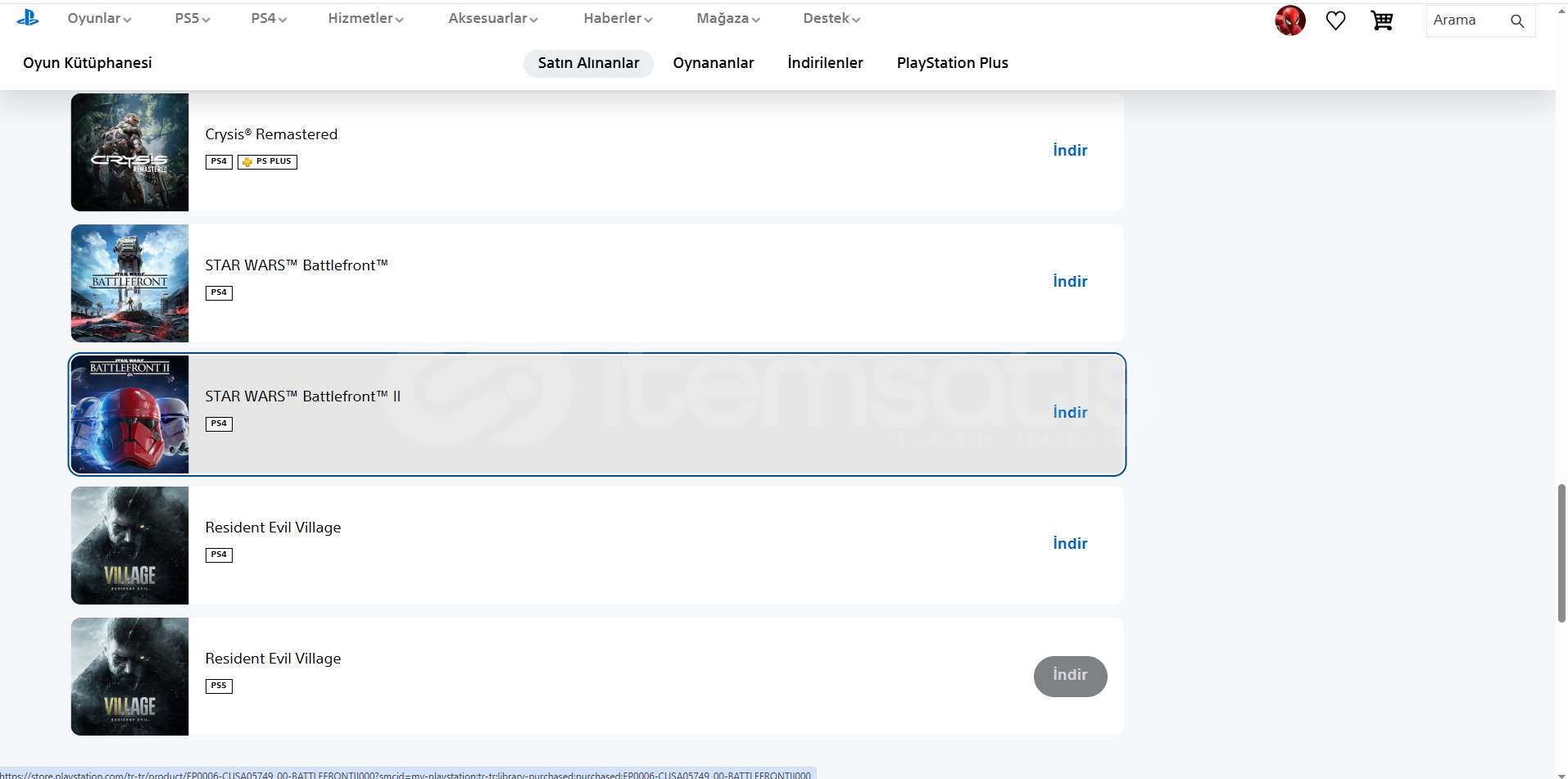Select the Satın Alınanlar tab
Image resolution: width=1568 pixels, height=779 pixels.
point(588,63)
